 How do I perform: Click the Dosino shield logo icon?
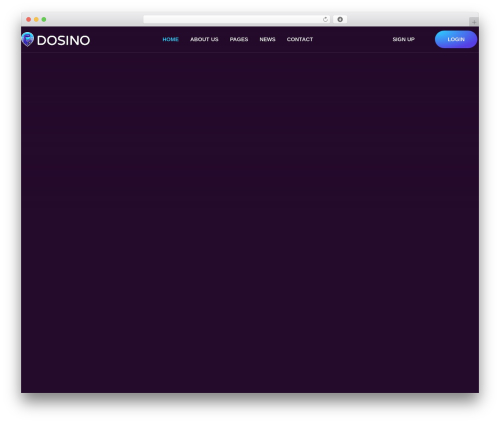[x=28, y=39]
